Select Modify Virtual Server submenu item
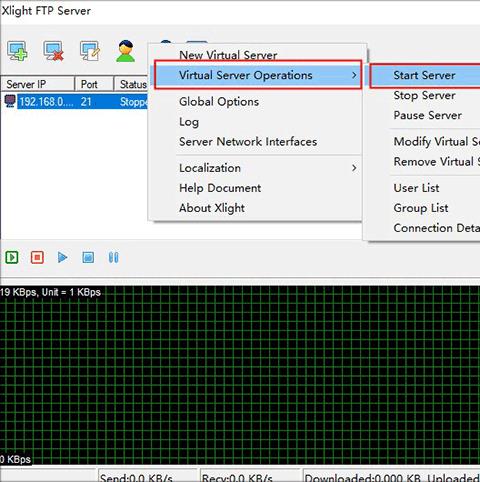Screen dimensions: 480x482 437,142
